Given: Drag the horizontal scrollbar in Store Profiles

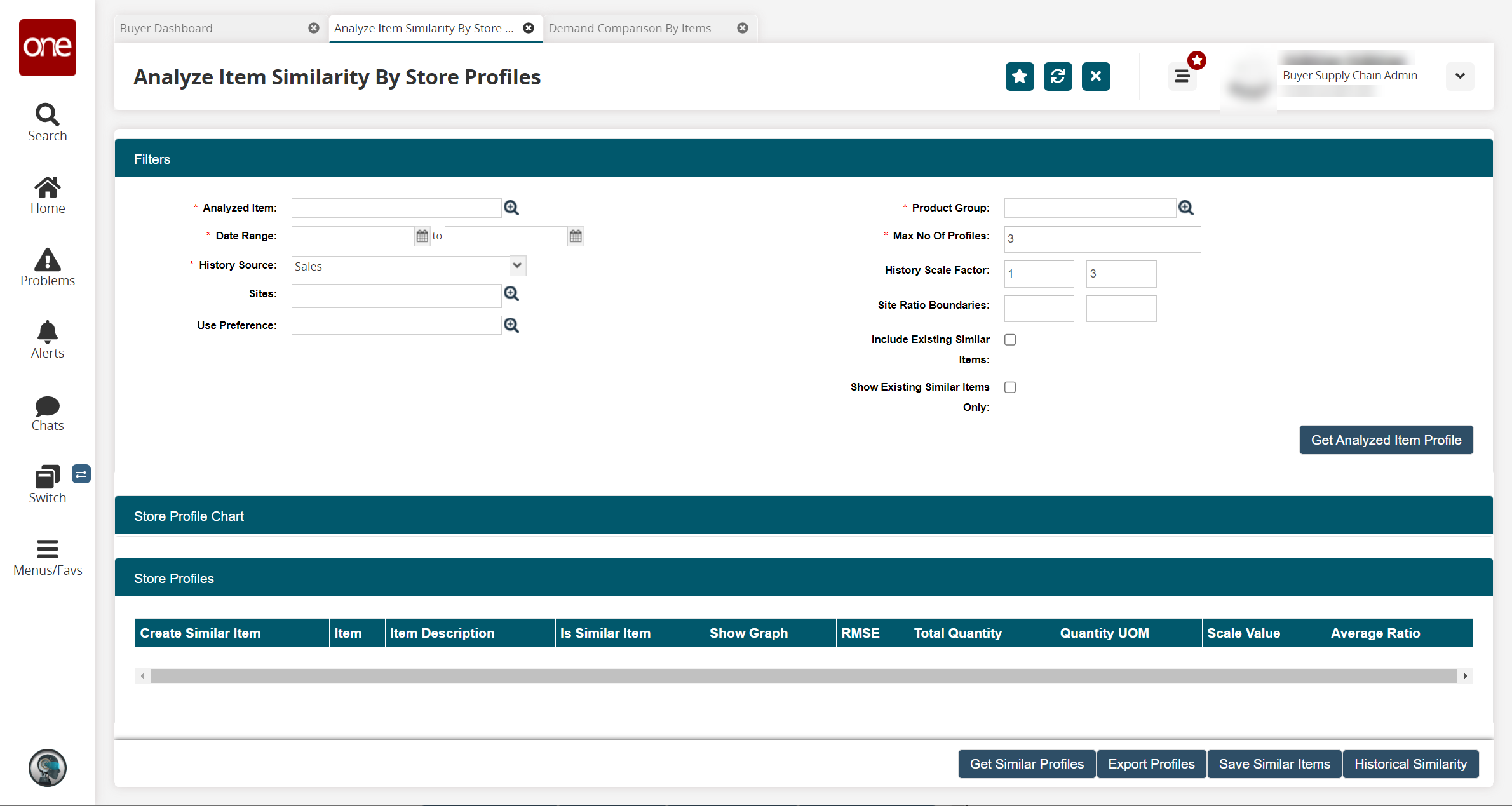Looking at the screenshot, I should [x=803, y=676].
